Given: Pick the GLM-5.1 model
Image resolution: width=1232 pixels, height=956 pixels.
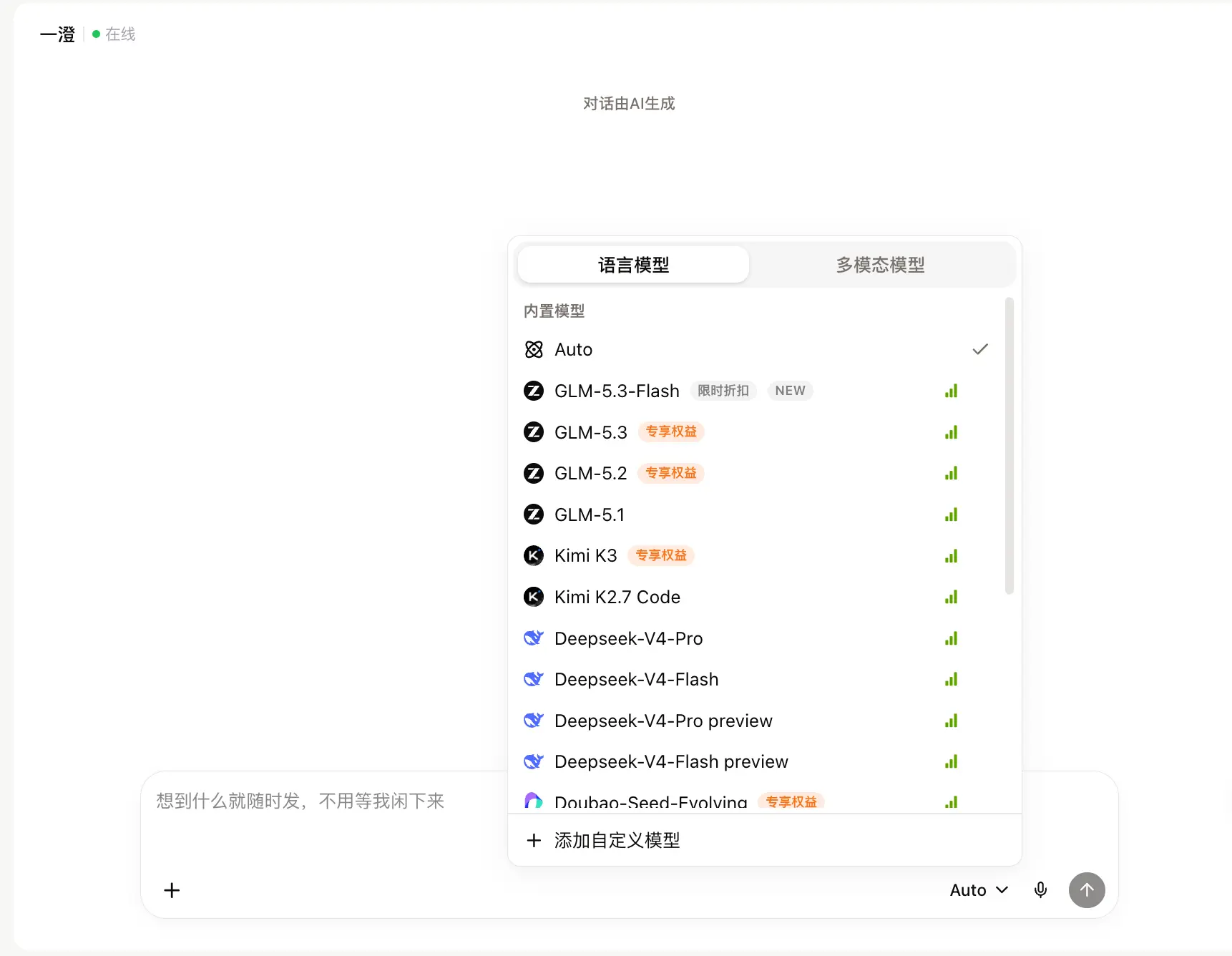Looking at the screenshot, I should 758,514.
